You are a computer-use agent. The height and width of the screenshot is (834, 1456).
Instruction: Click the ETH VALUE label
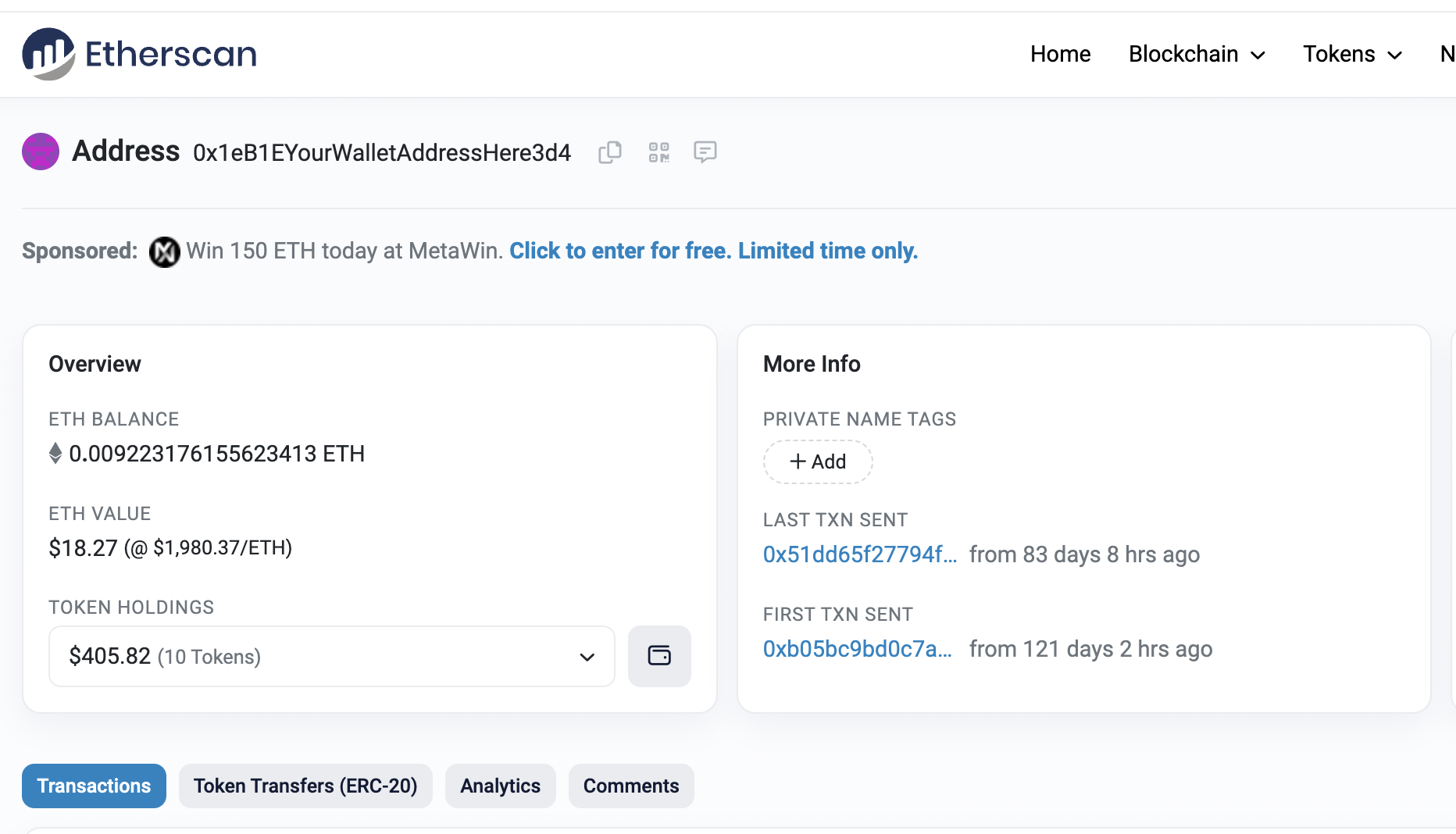[x=100, y=514]
